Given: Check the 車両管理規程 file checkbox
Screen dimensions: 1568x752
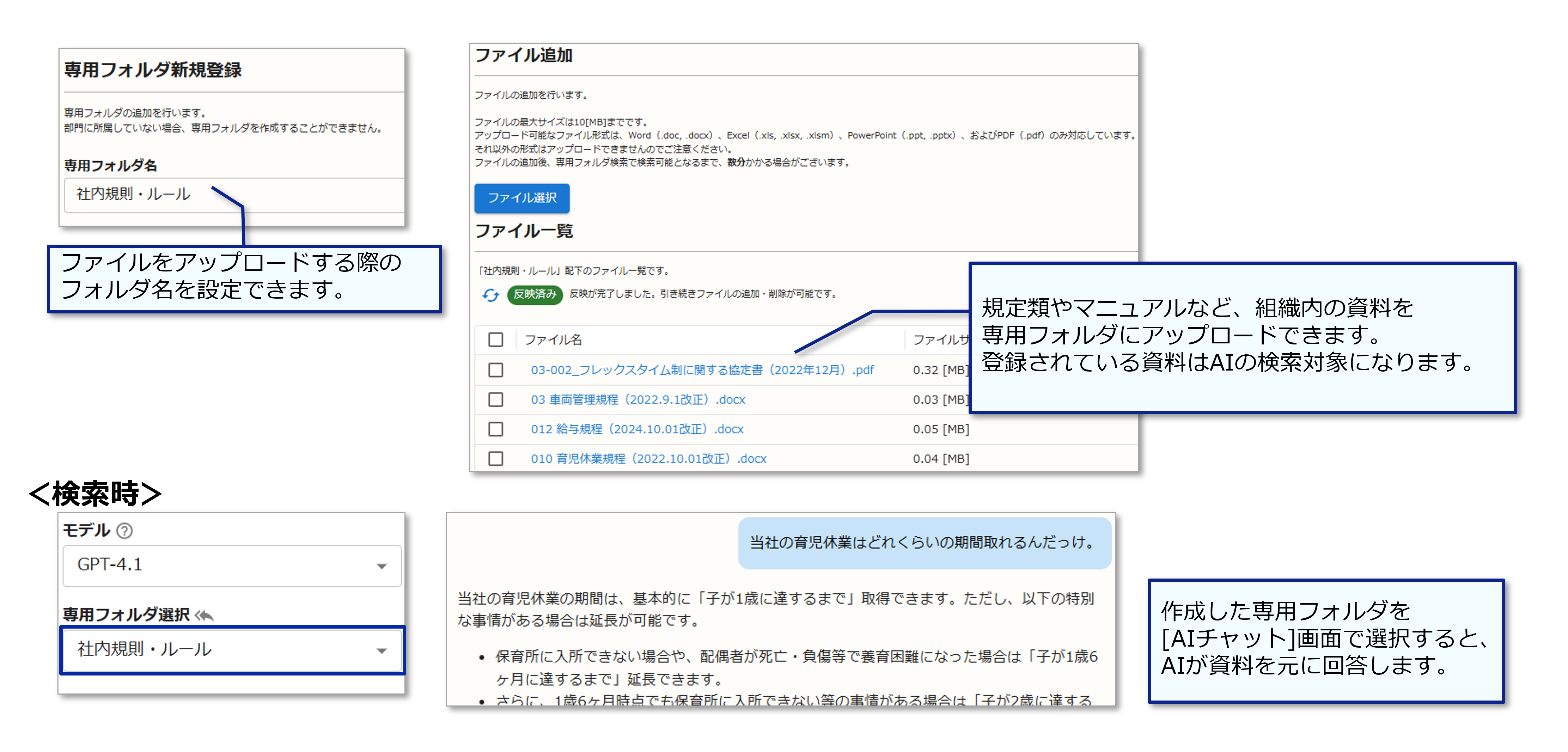Looking at the screenshot, I should click(x=496, y=400).
